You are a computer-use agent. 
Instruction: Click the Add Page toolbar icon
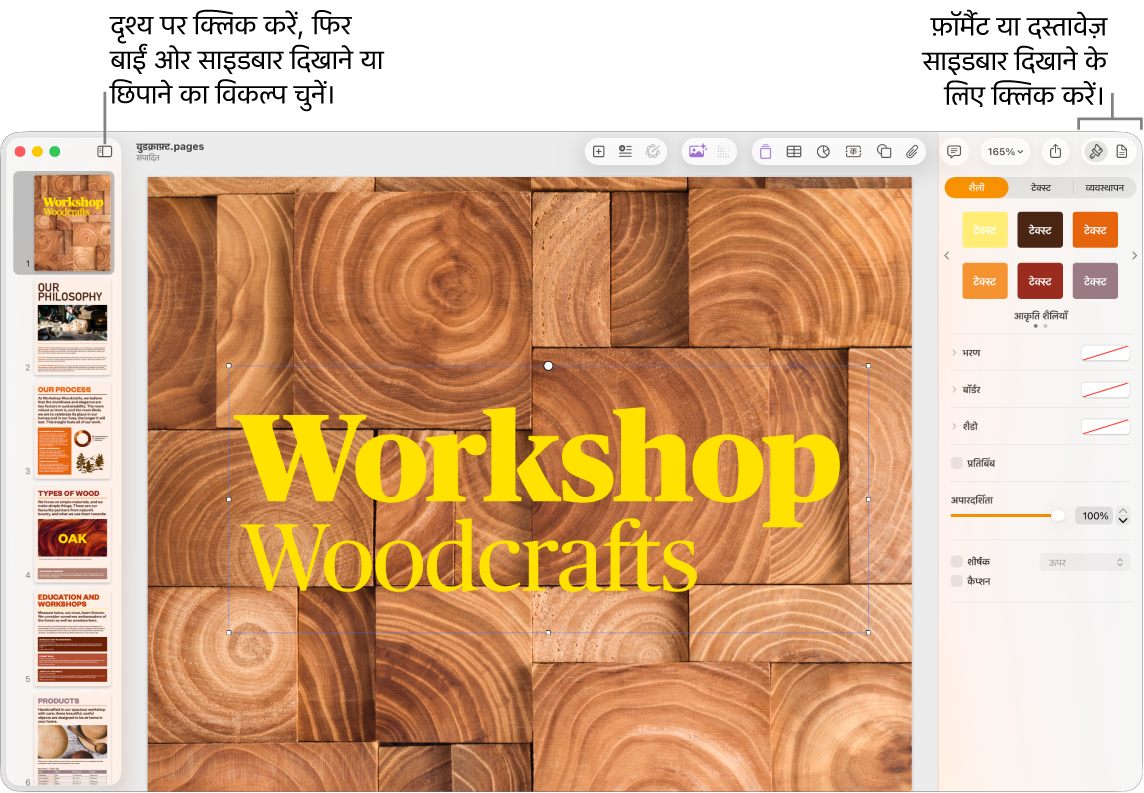pos(598,151)
